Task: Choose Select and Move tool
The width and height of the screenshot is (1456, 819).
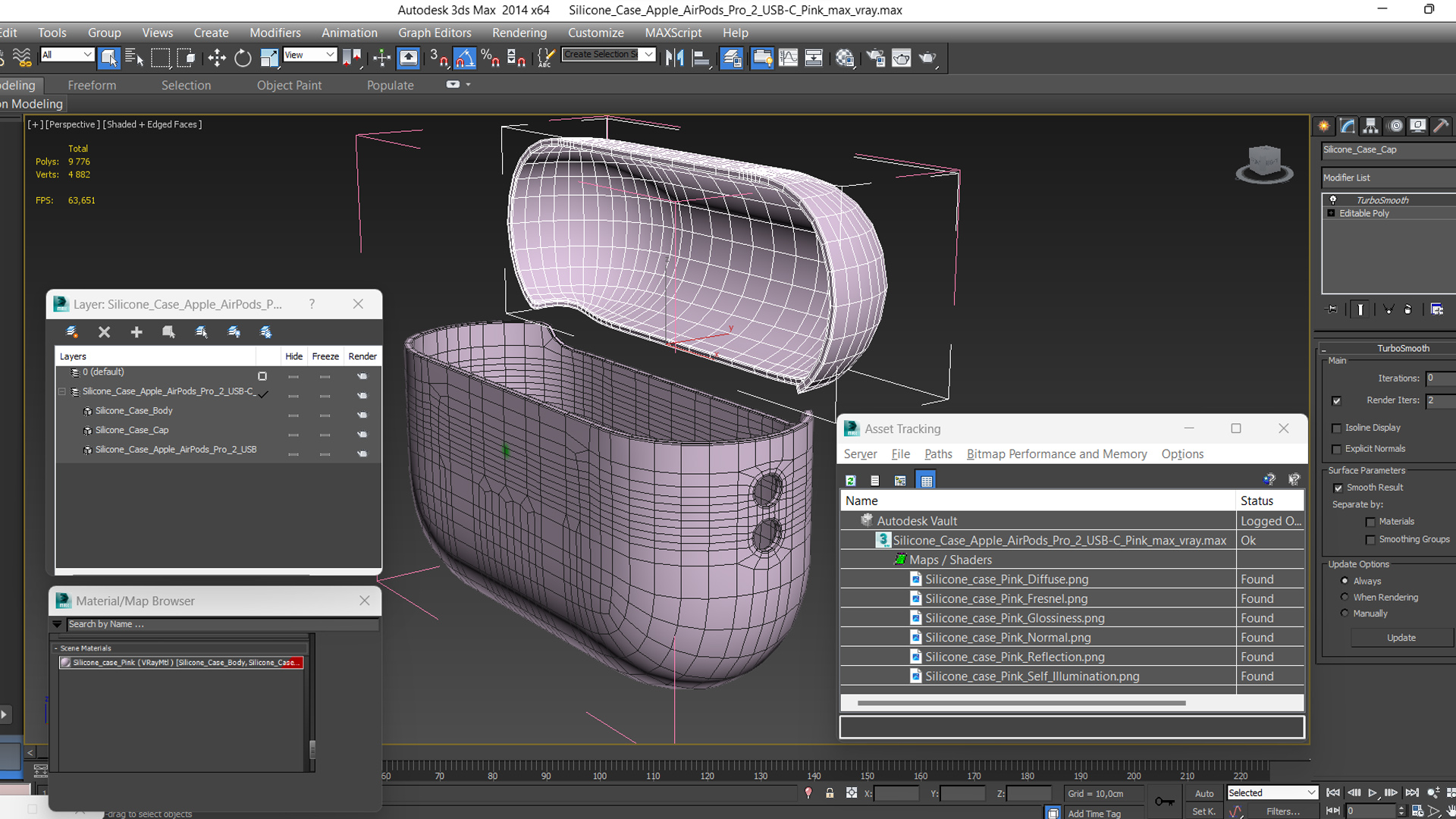Action: coord(217,58)
